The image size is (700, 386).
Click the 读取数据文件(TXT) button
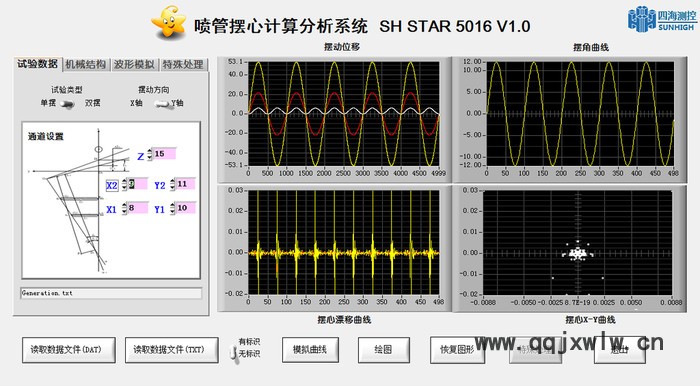click(x=172, y=350)
